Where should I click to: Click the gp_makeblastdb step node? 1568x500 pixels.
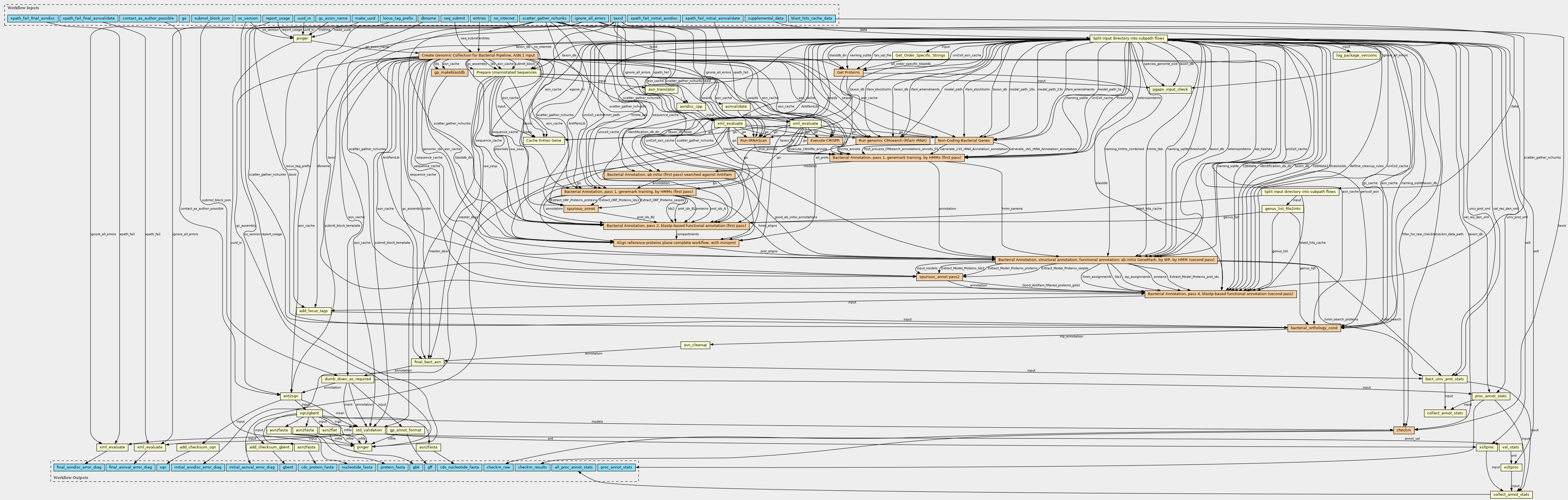coord(449,72)
